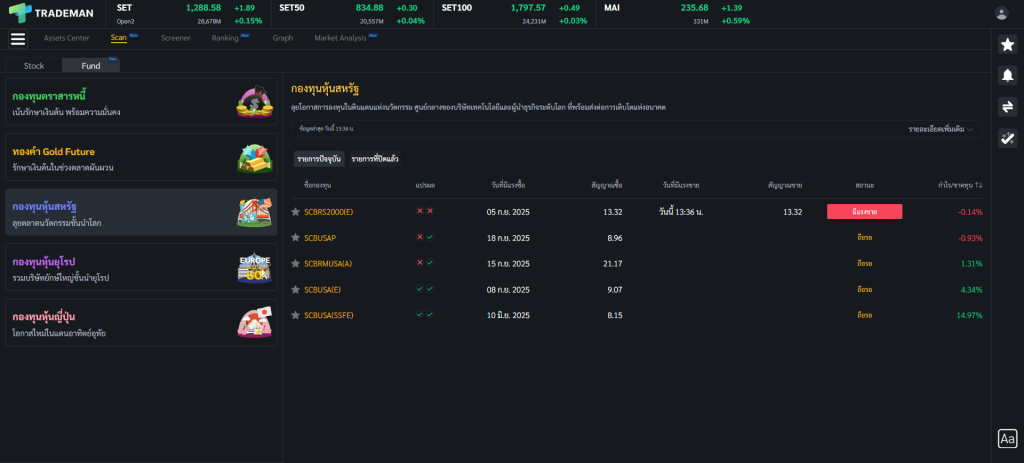Click the red มีแรงขาย status badge

pos(864,212)
